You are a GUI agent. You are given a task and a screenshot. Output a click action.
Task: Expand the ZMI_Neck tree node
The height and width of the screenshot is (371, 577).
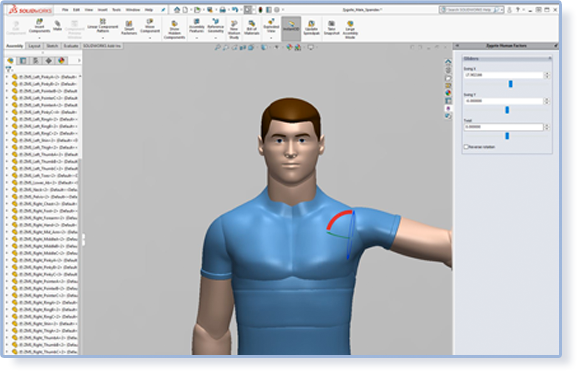pos(7,190)
